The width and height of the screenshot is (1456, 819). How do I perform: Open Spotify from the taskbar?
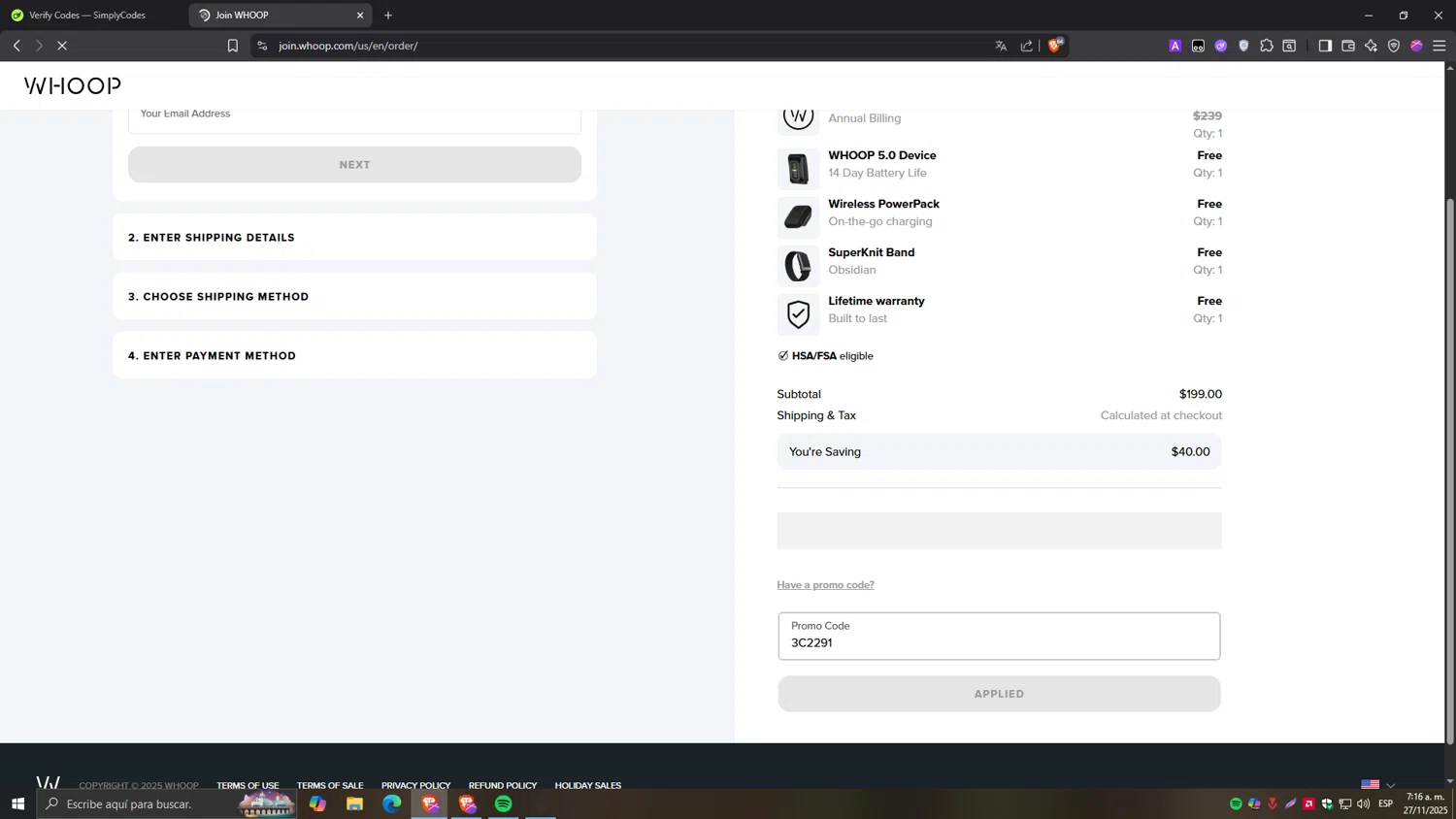click(x=503, y=803)
